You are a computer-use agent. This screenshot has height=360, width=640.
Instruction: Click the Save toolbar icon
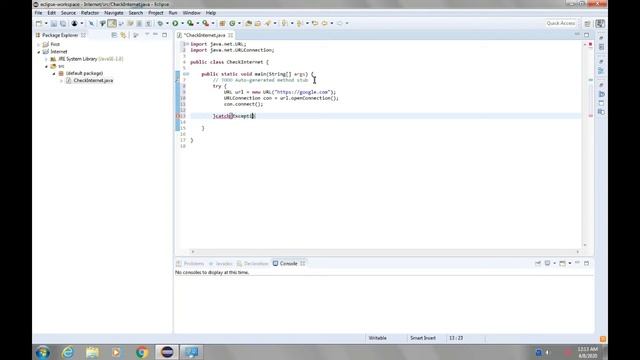tap(54, 24)
